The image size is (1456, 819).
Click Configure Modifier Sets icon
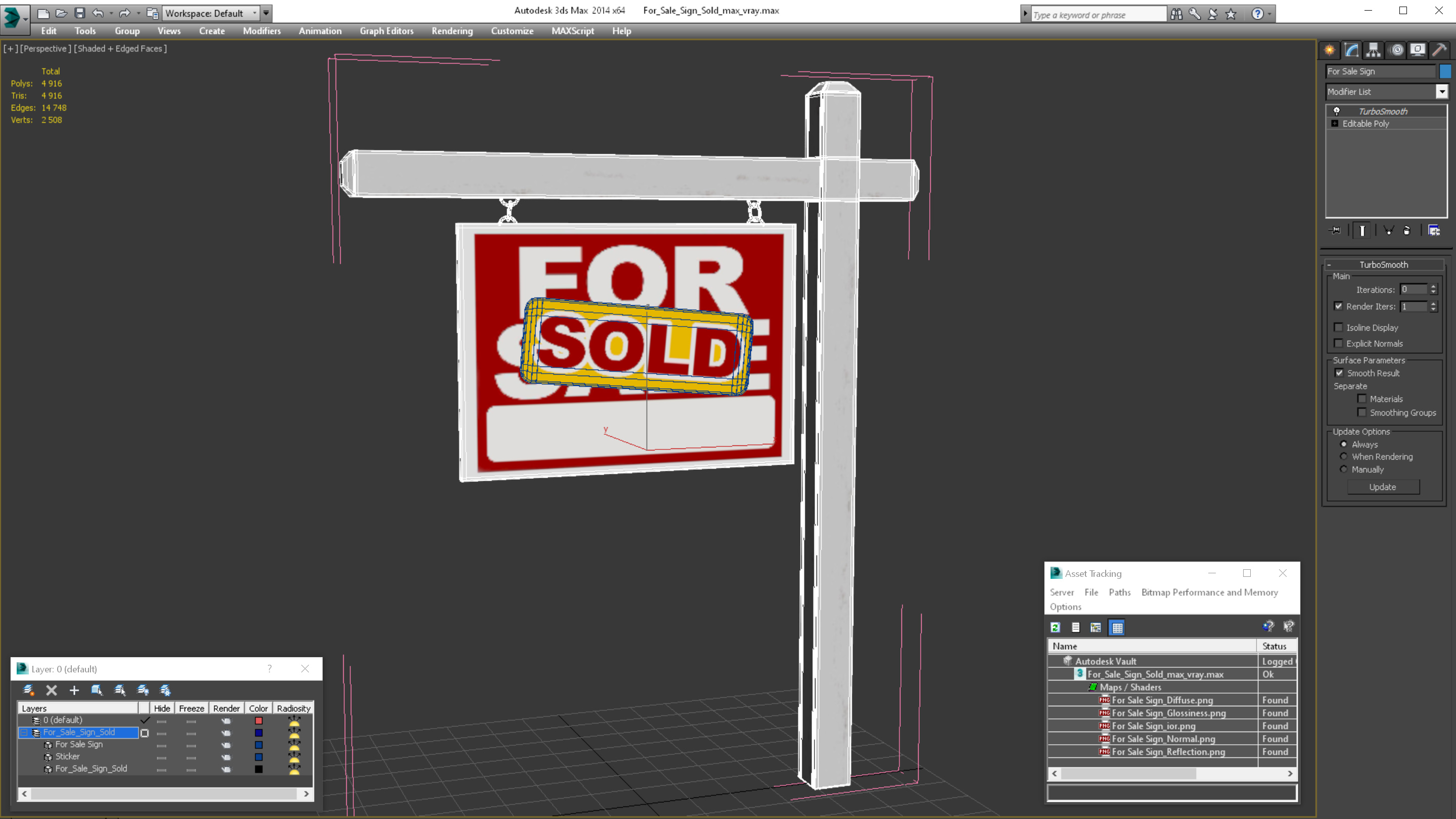click(x=1434, y=231)
